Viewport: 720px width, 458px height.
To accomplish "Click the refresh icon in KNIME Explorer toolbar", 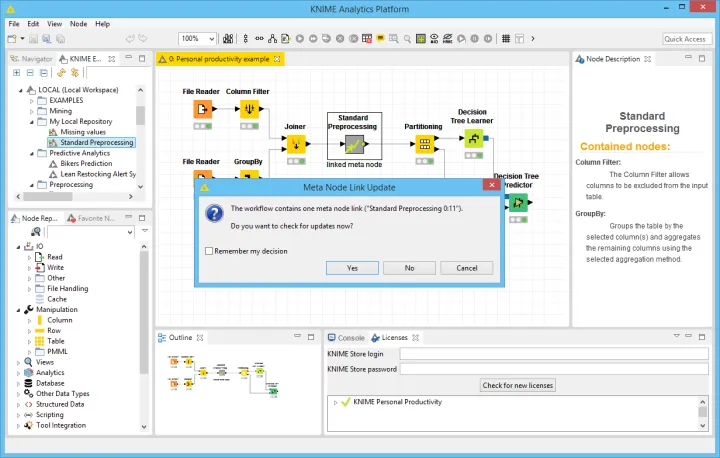I will pos(61,73).
